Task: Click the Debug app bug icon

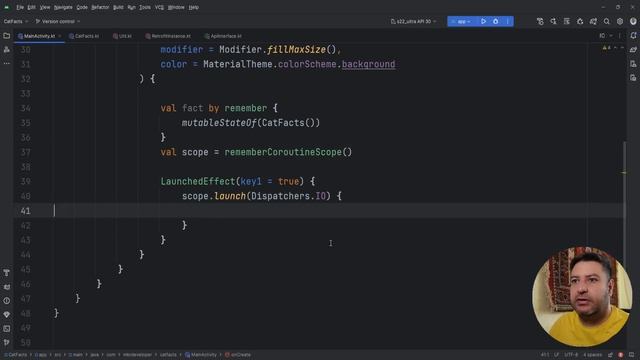Action: coord(496,21)
